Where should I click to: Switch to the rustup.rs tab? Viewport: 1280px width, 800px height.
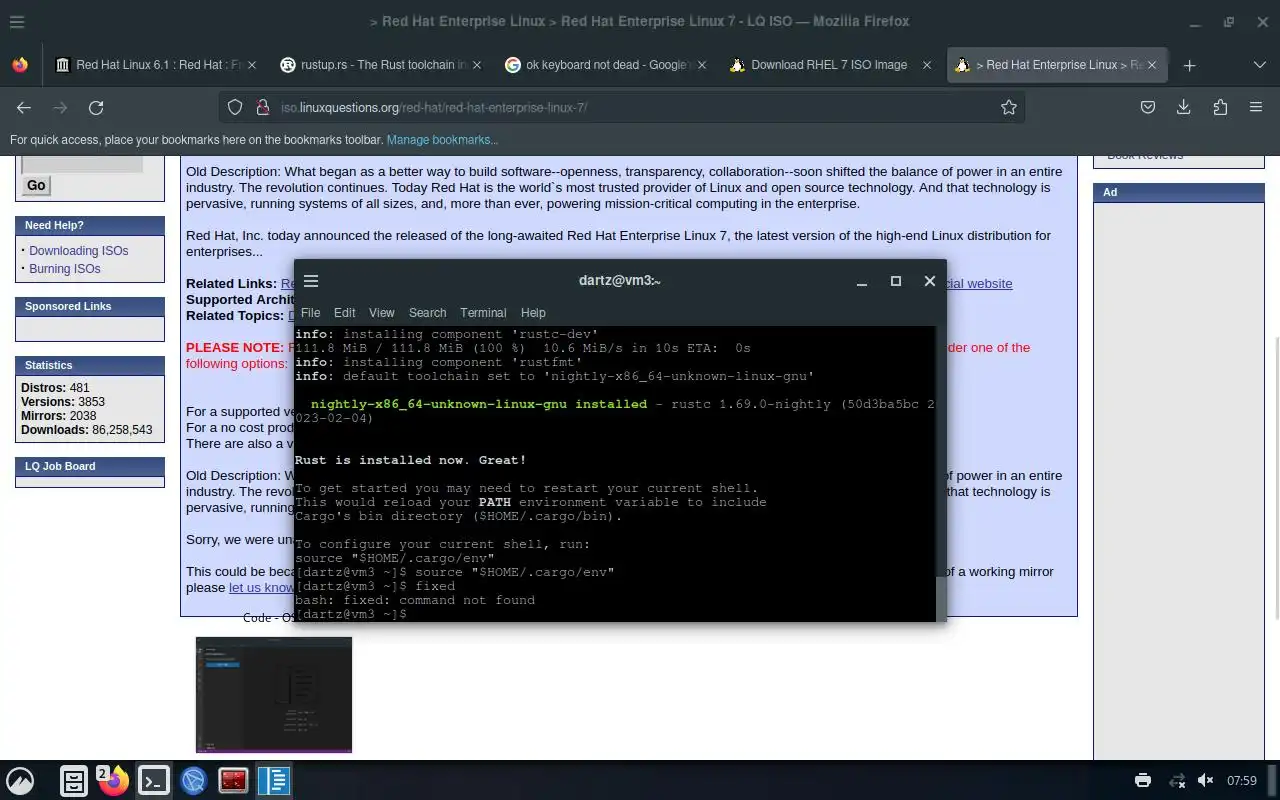[381, 65]
